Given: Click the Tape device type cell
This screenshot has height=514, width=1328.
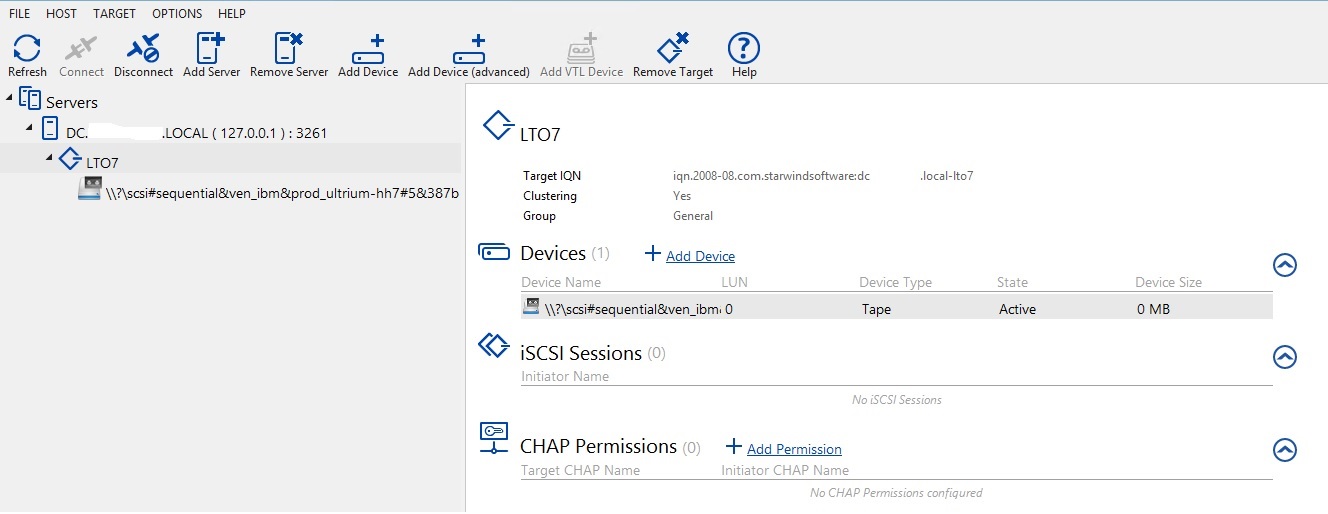Looking at the screenshot, I should point(876,309).
